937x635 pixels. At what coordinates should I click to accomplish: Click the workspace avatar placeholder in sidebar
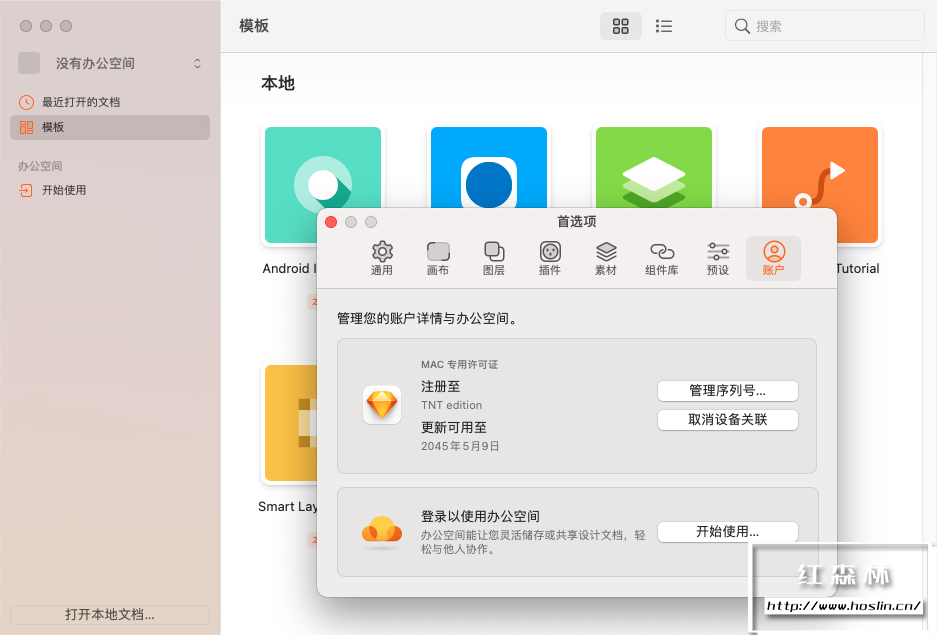[x=29, y=63]
